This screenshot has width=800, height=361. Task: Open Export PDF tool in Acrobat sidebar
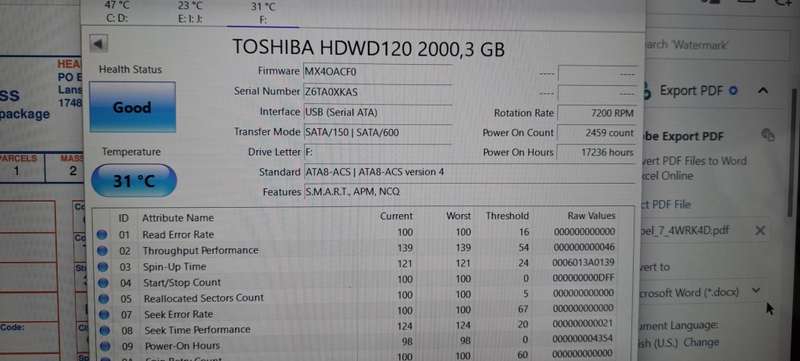point(692,91)
